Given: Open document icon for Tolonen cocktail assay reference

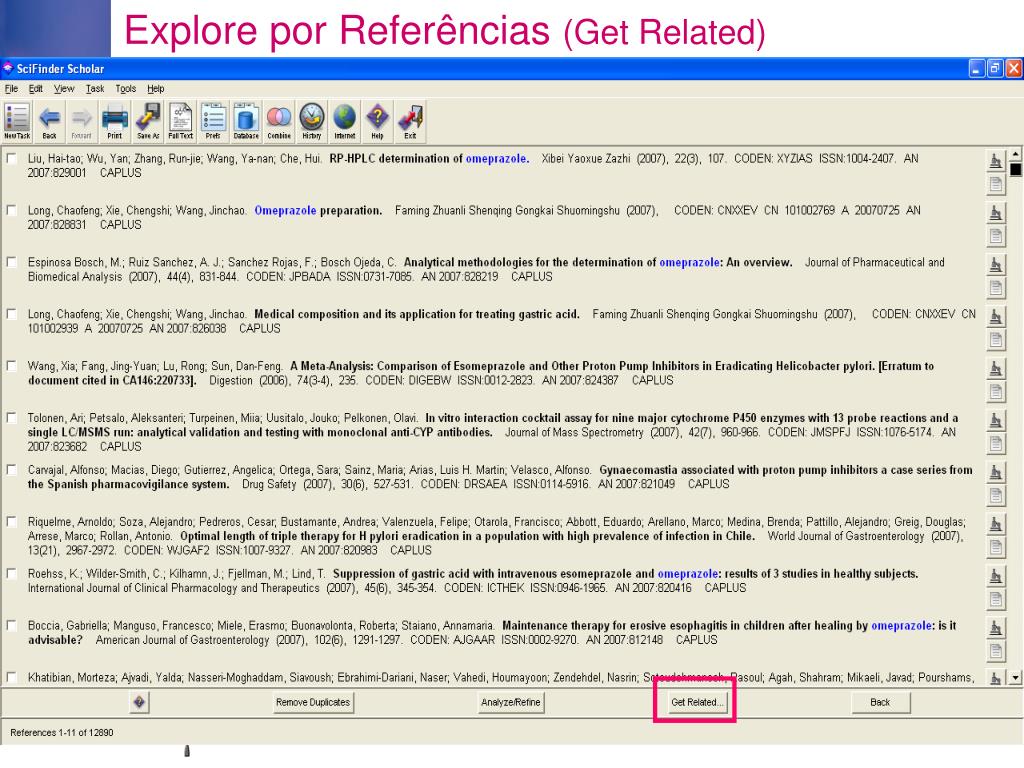Looking at the screenshot, I should click(x=995, y=444).
